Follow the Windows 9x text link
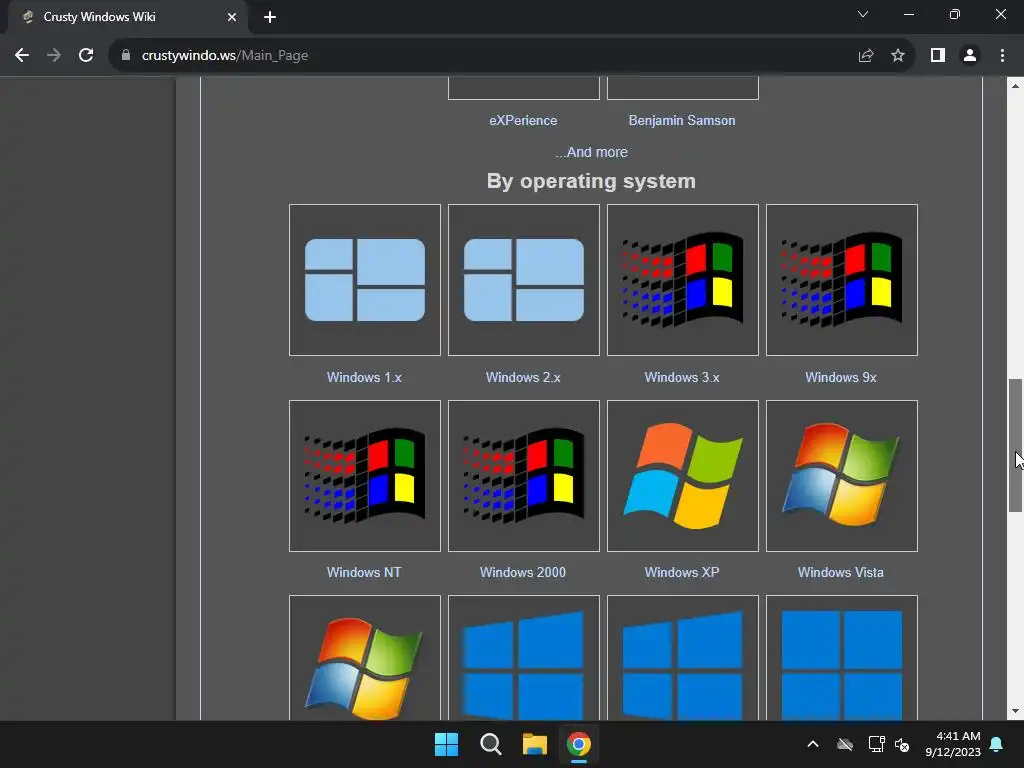Viewport: 1024px width, 768px height. click(x=841, y=377)
